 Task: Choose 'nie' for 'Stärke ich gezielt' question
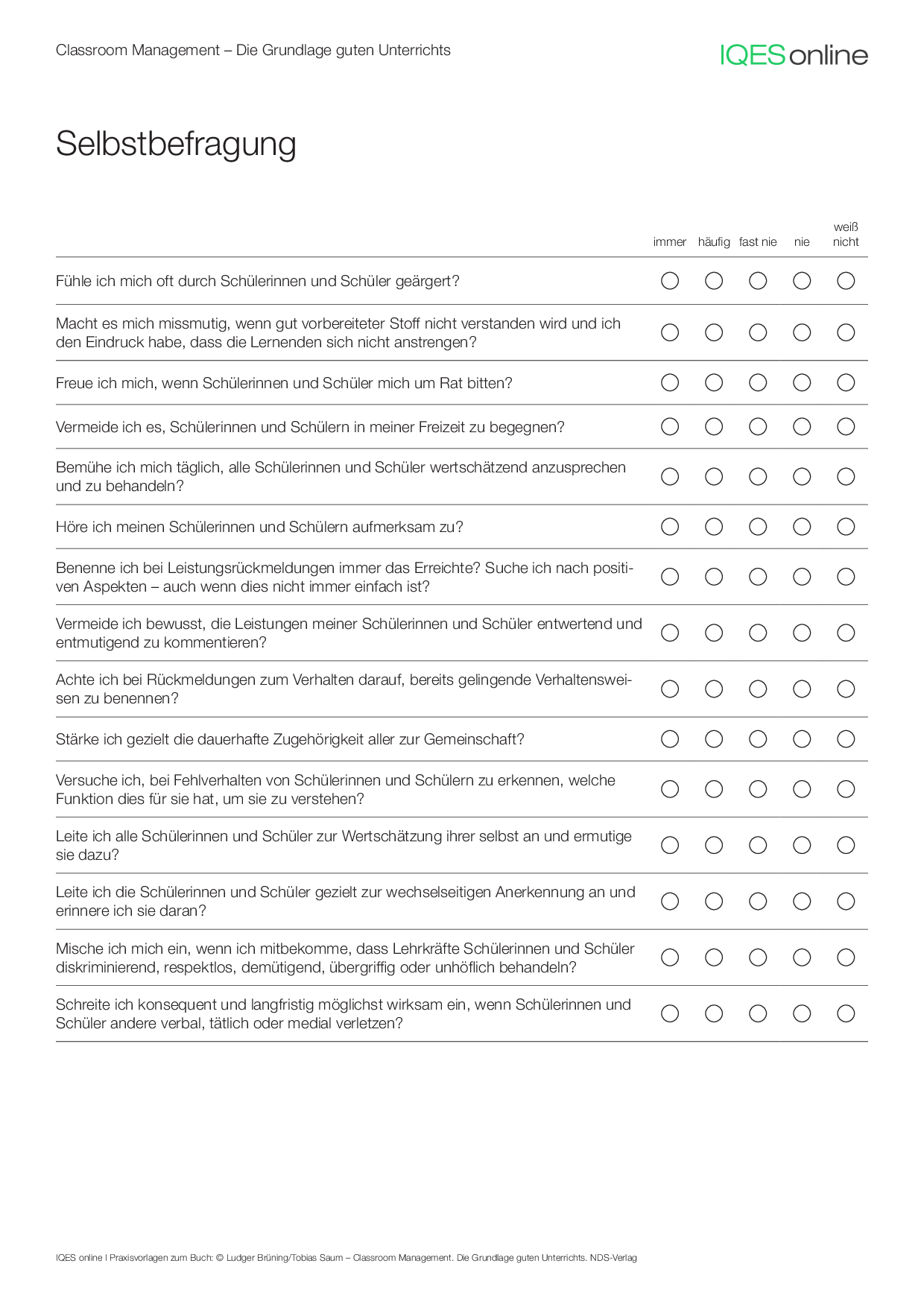tap(802, 739)
